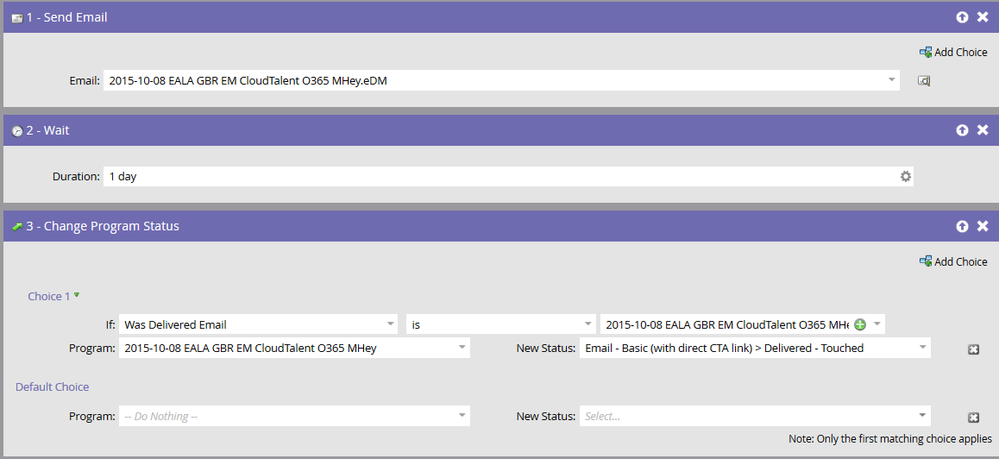The height and width of the screenshot is (459, 999).
Task: Click green plus to add email value
Action: click(x=860, y=324)
